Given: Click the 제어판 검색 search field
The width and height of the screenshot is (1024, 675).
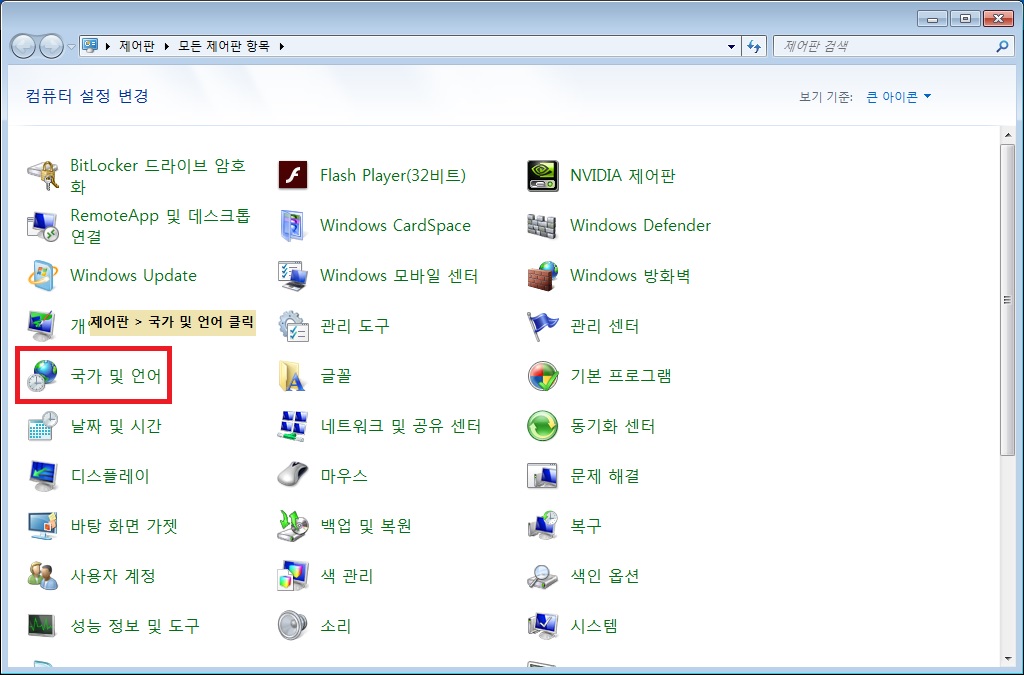Looking at the screenshot, I should point(893,46).
